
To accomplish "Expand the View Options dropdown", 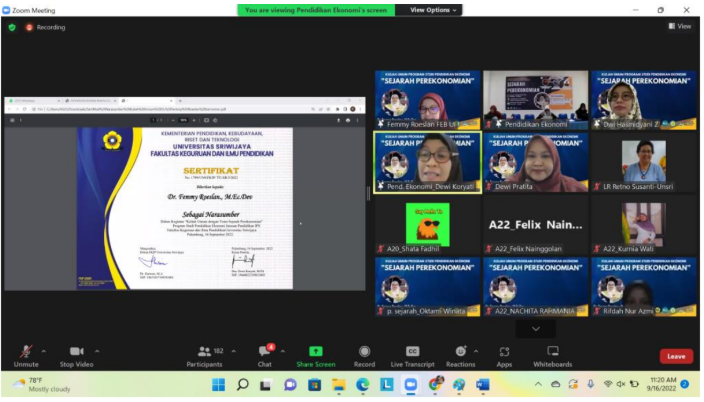I will 434,10.
